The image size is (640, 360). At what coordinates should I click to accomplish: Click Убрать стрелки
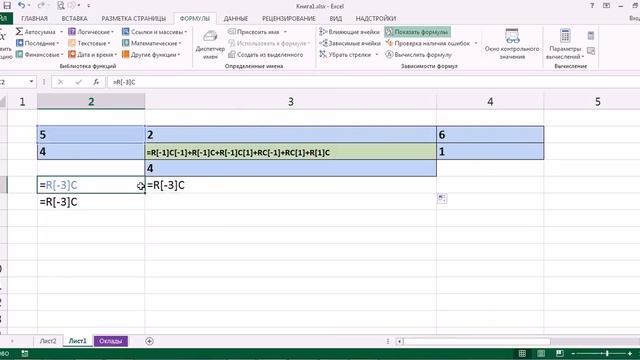[345, 55]
